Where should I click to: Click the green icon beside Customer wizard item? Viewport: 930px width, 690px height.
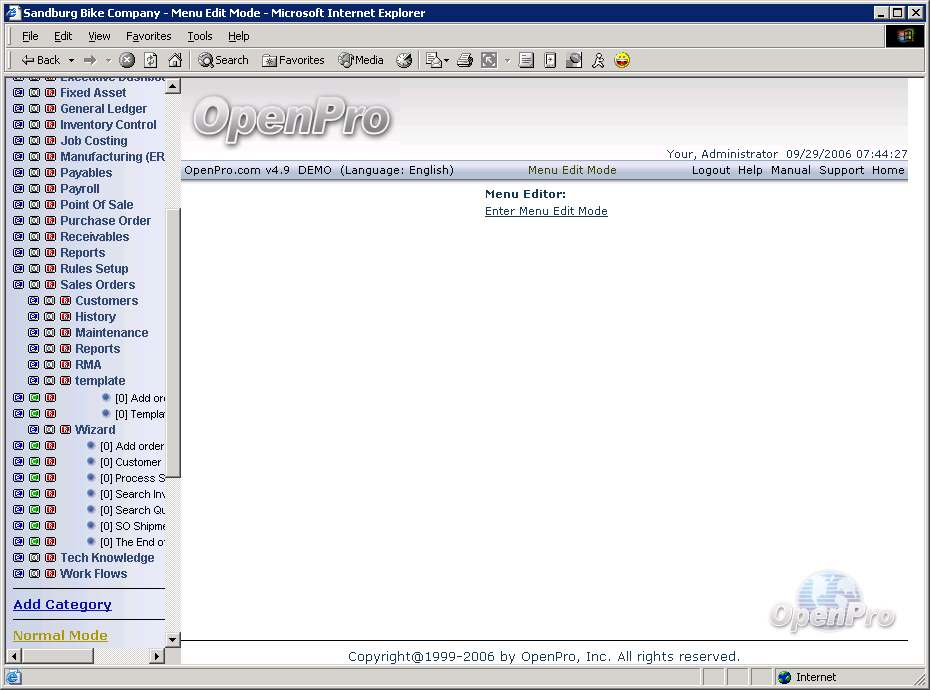point(34,462)
